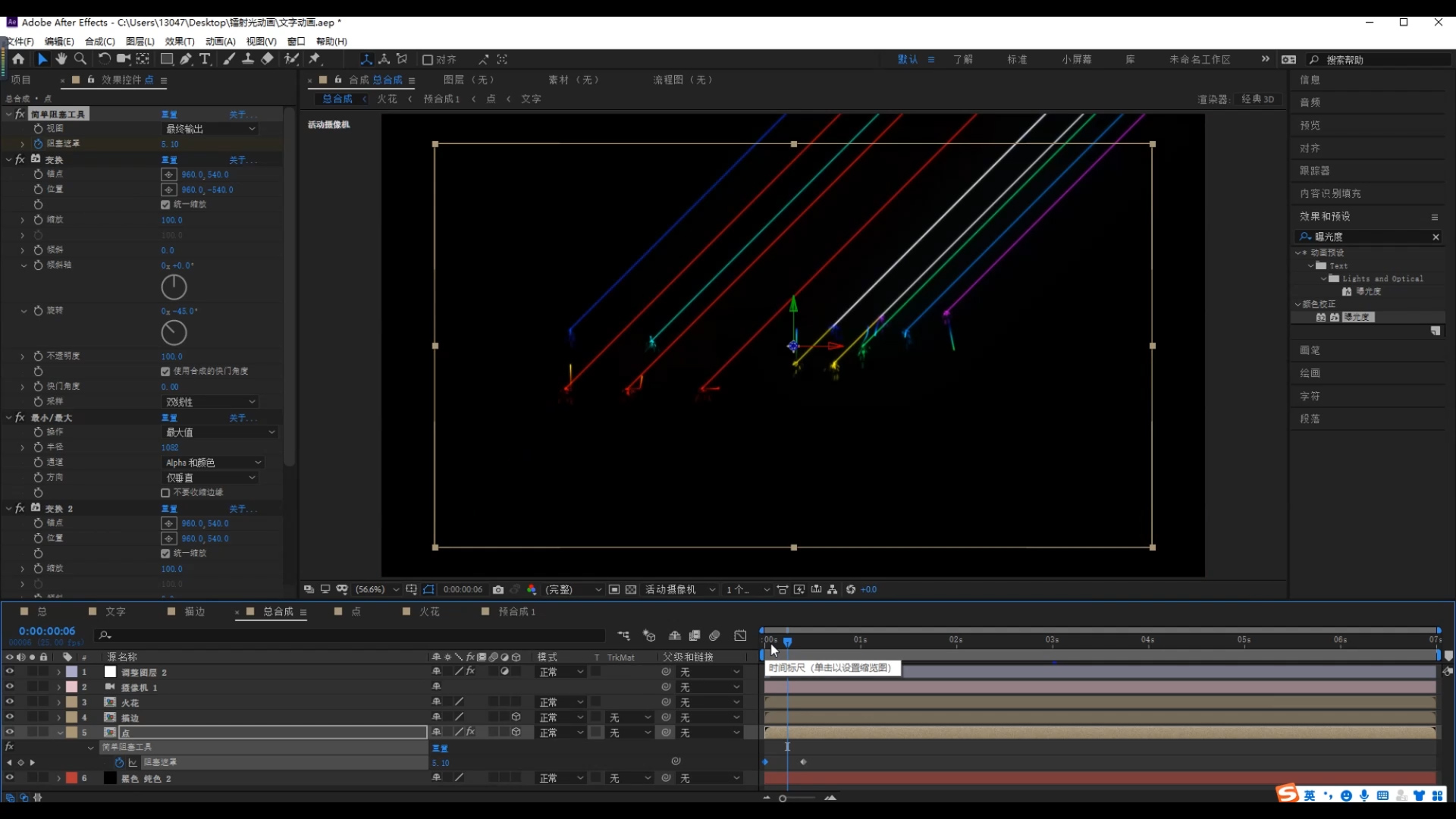
Task: Select the Type text tool
Action: [x=205, y=59]
